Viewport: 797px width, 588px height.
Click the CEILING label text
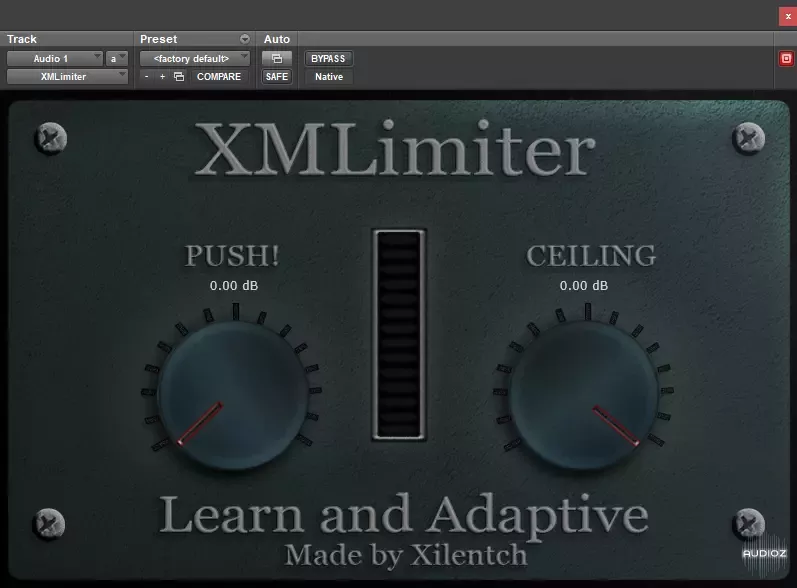click(x=591, y=256)
